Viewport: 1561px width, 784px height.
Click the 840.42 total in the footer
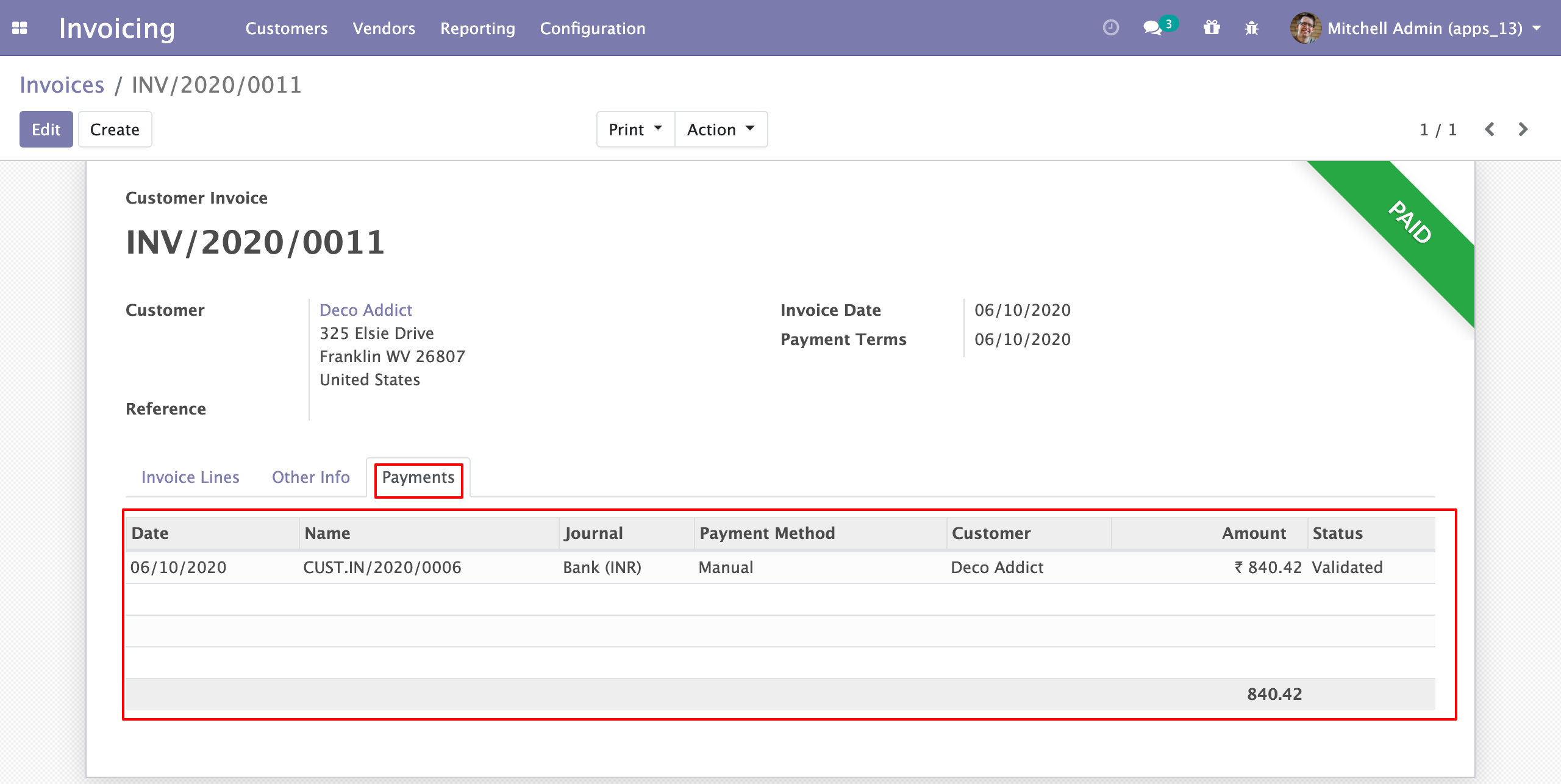1274,694
